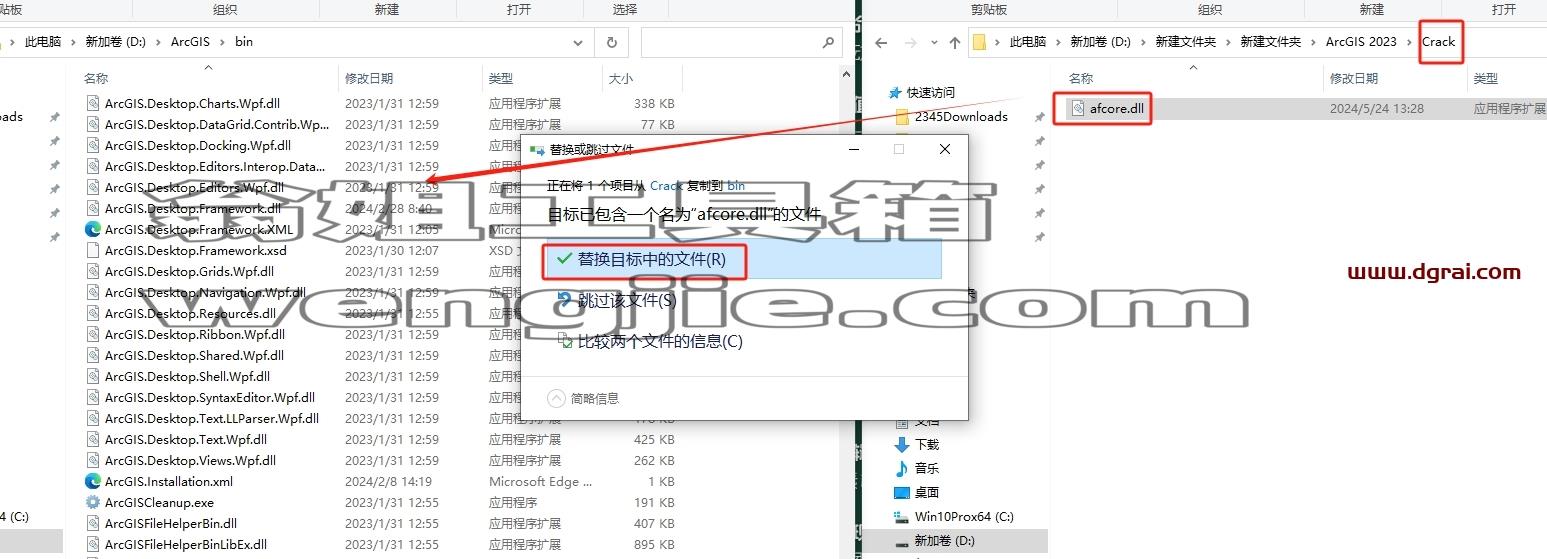Viewport: 1547px width, 559px height.
Task: Open Win10Prox64 (C:) in right navigation pane
Action: (x=964, y=517)
